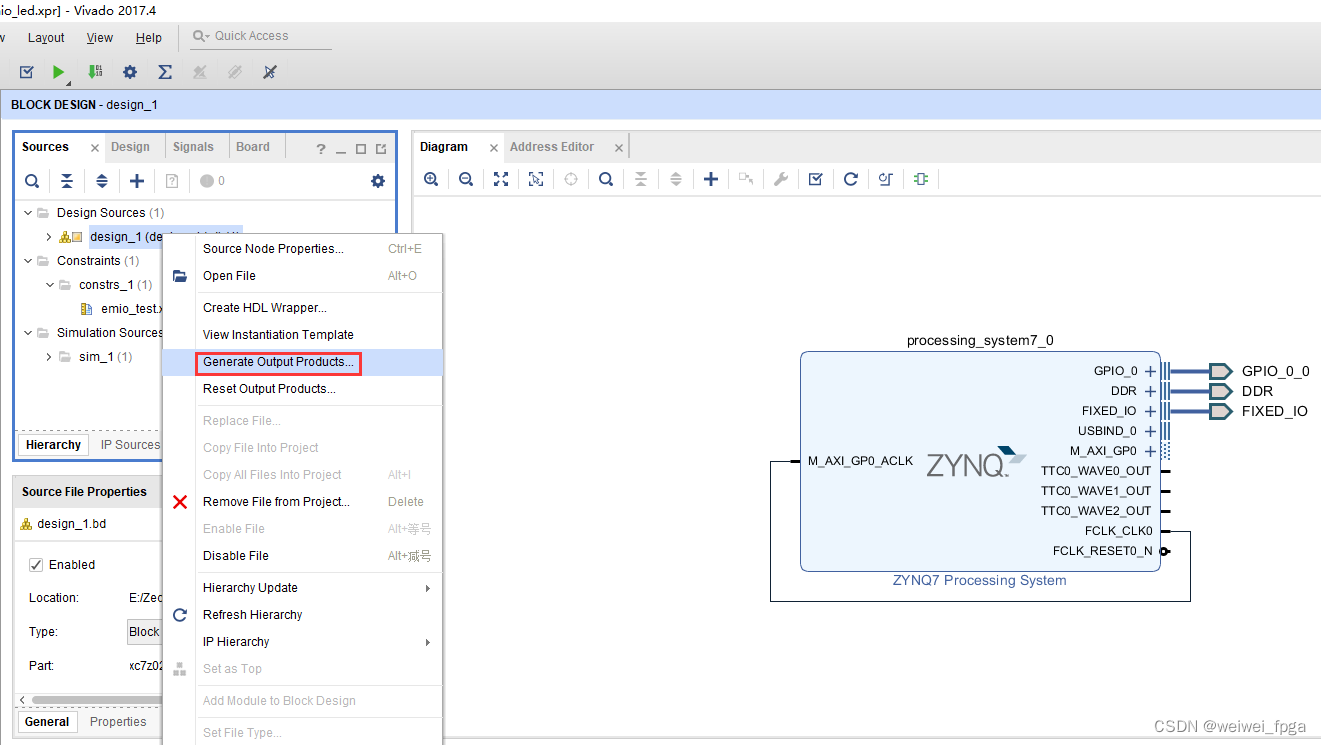The height and width of the screenshot is (745, 1321).
Task: Click the Diagram toolbar search magnifier icon
Action: 606,179
